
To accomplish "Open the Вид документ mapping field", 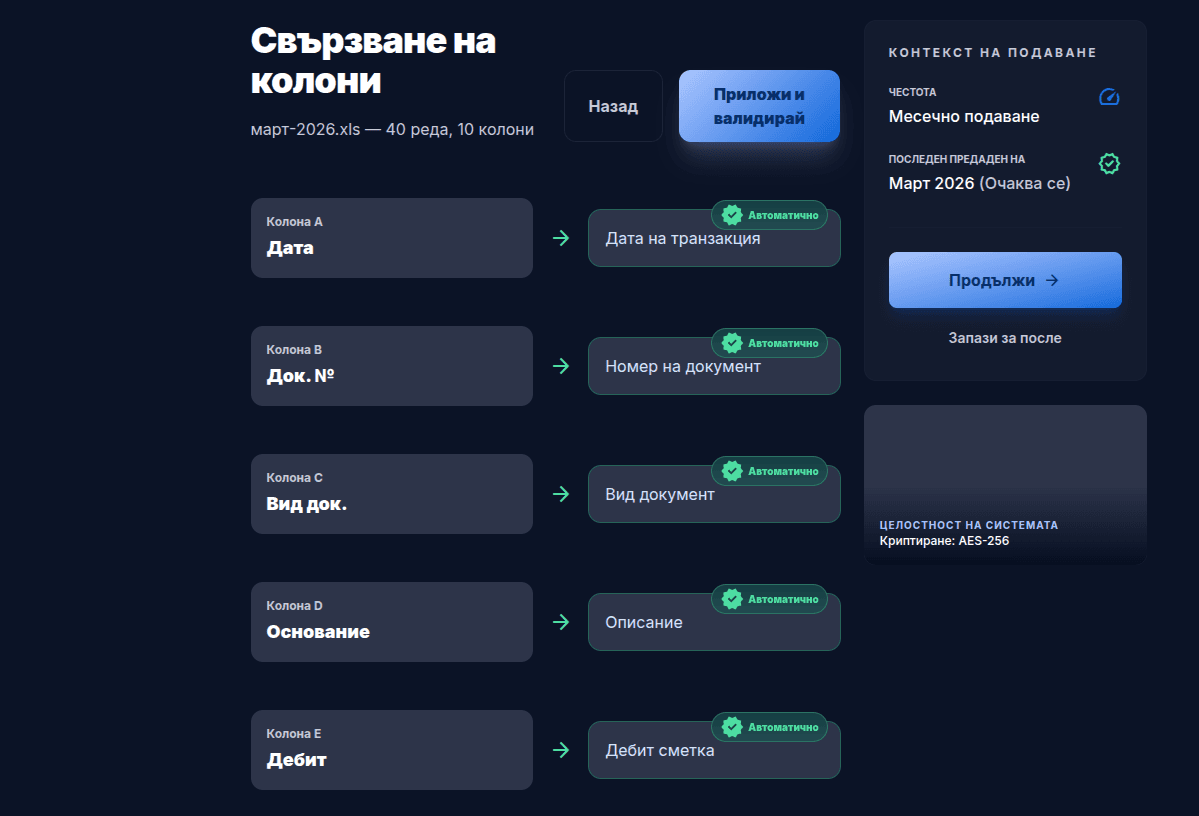I will coord(714,494).
